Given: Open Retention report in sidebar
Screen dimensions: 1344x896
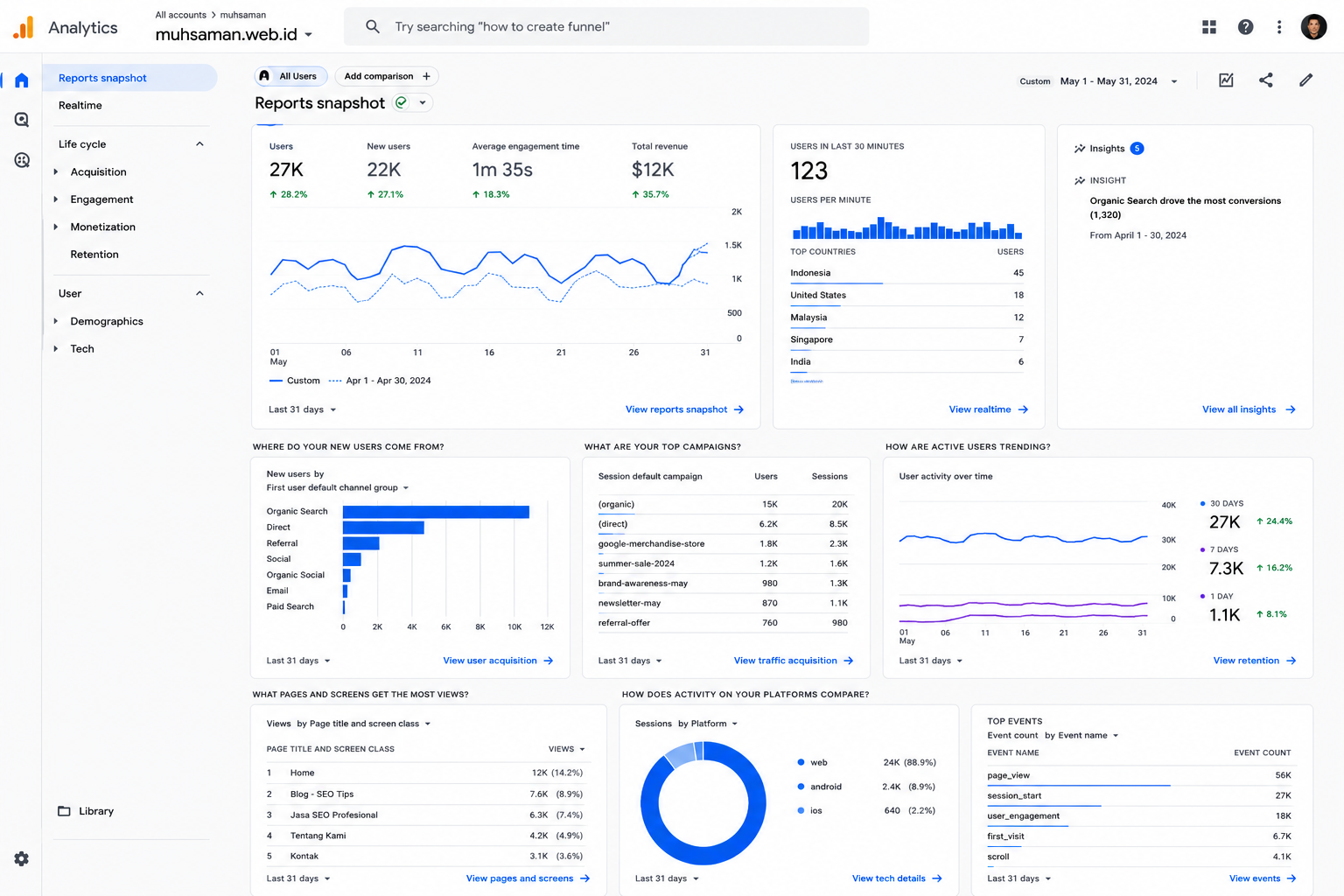Looking at the screenshot, I should (94, 255).
